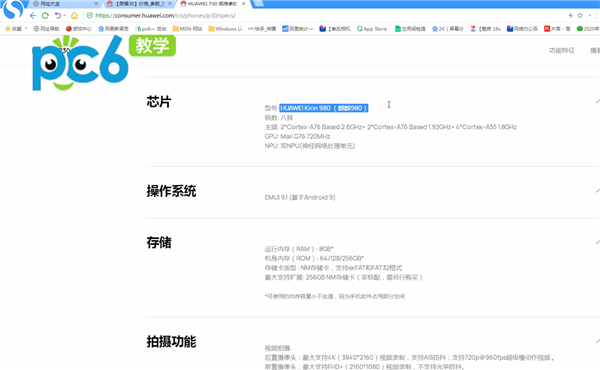Screen dimensions: 600x370
Task: Open the dropdown arrow right of bookmark star
Action: [x=590, y=15]
